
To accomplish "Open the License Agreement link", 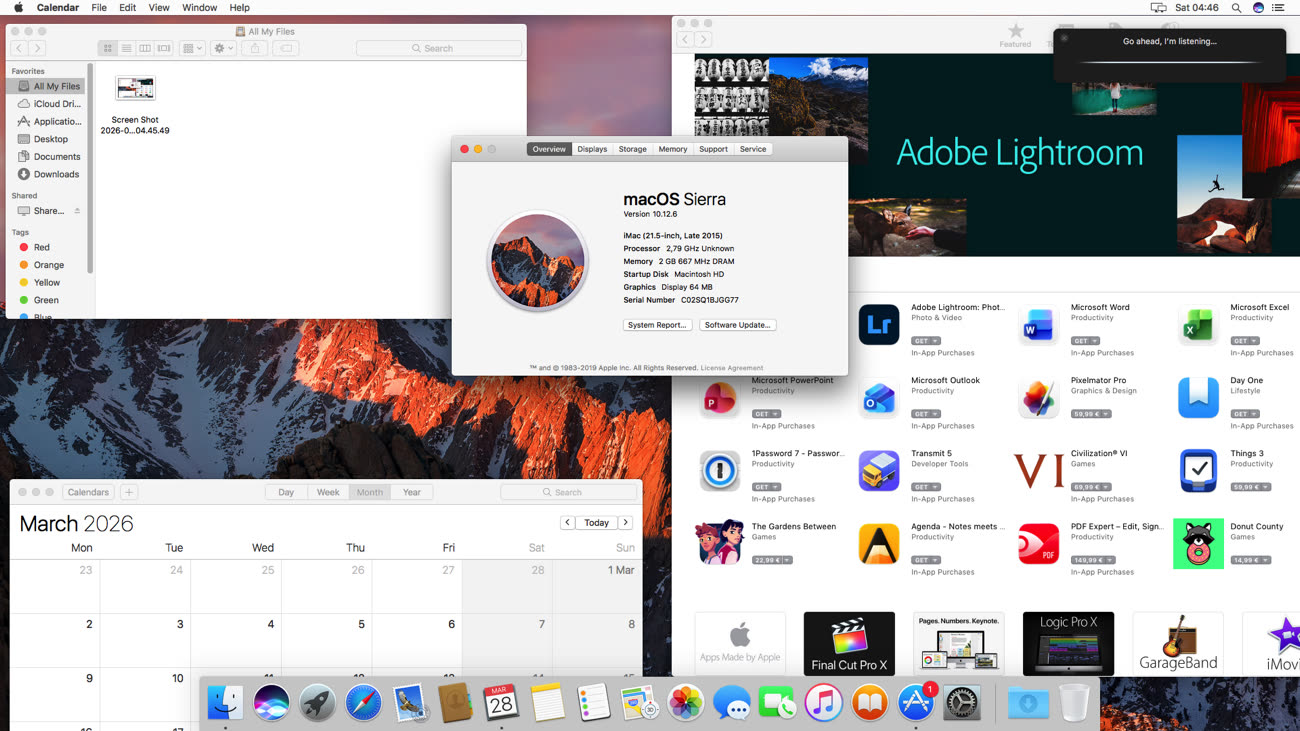I will click(731, 368).
